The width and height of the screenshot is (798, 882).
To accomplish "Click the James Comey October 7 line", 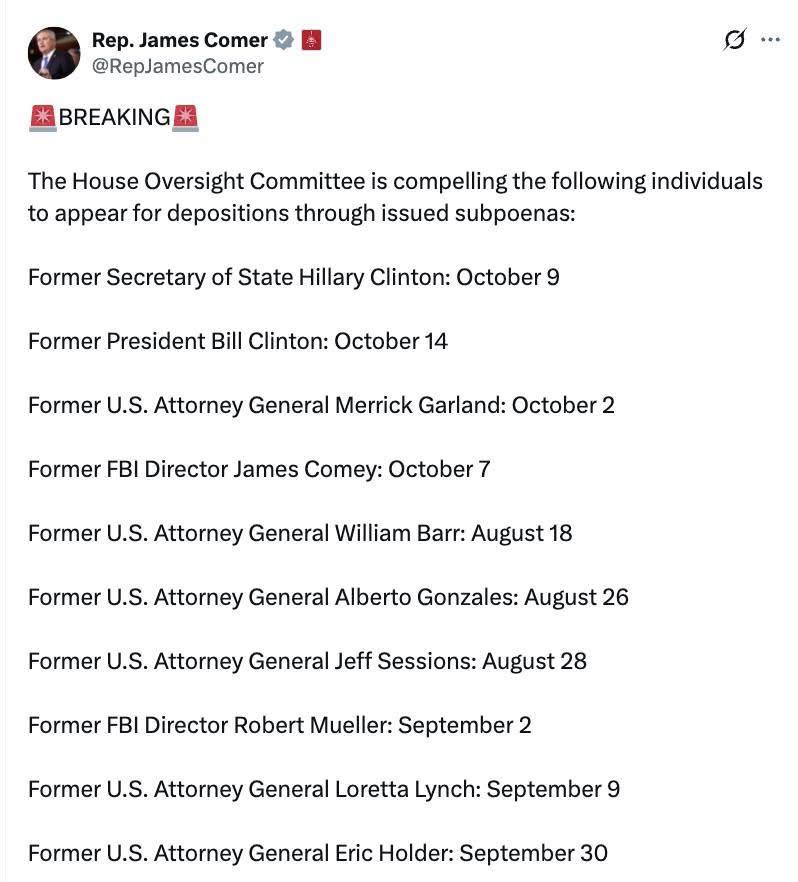I will 259,469.
